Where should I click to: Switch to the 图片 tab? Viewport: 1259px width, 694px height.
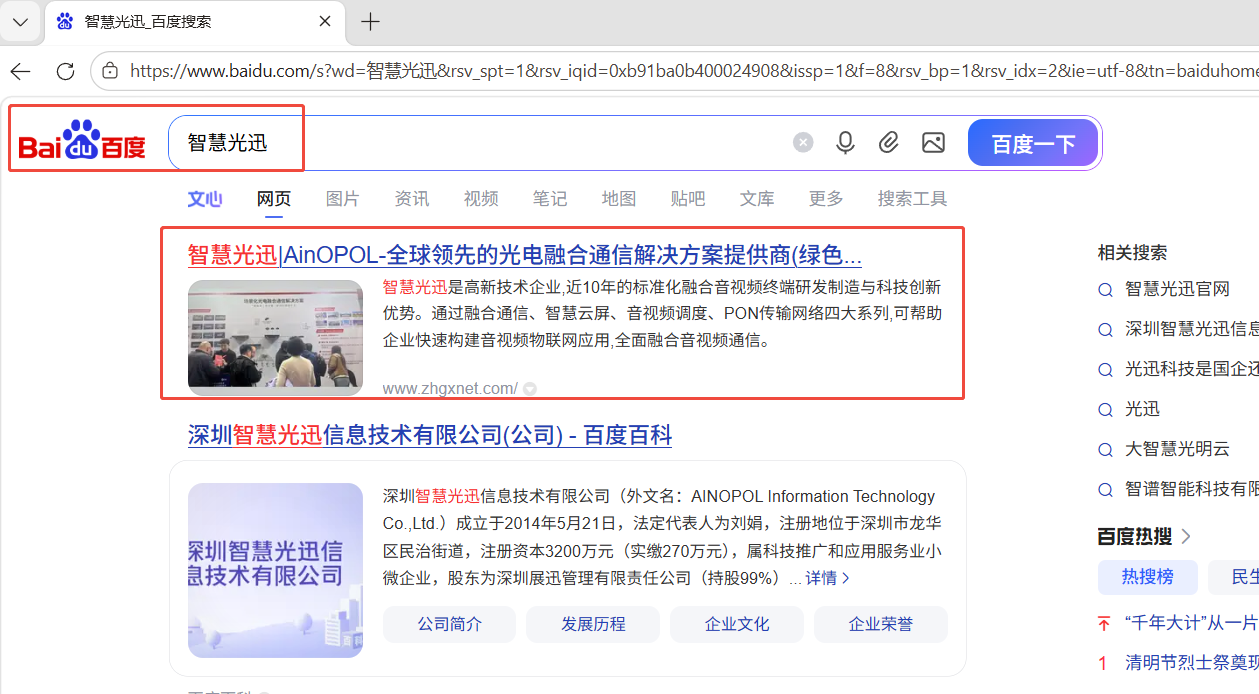(342, 199)
